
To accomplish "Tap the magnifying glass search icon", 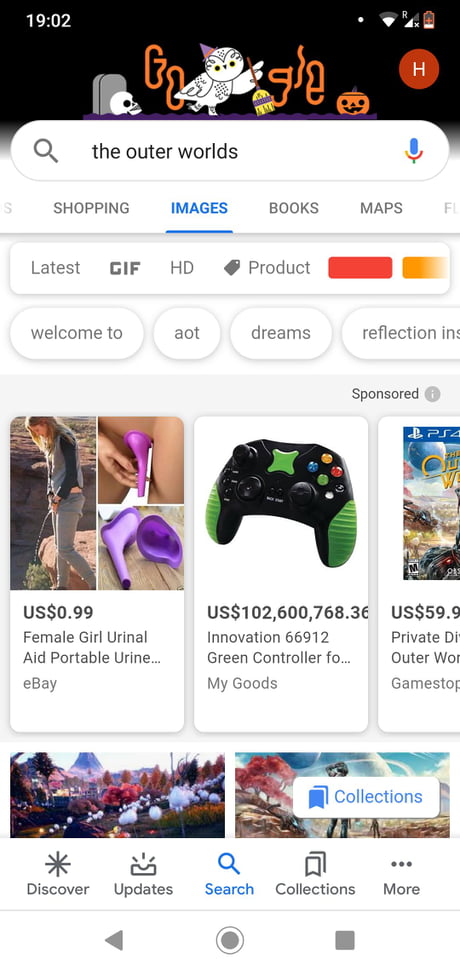I will pyautogui.click(x=46, y=150).
